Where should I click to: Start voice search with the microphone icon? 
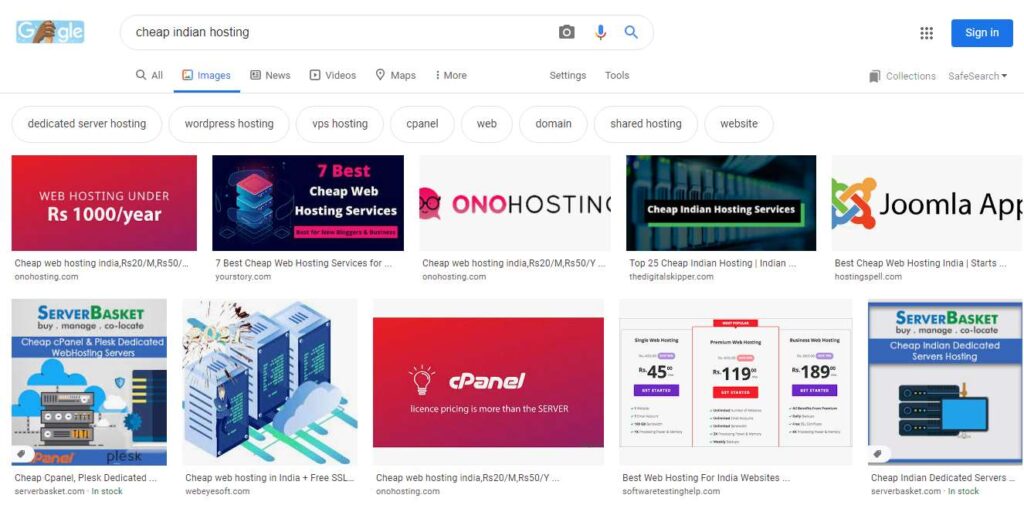(600, 32)
